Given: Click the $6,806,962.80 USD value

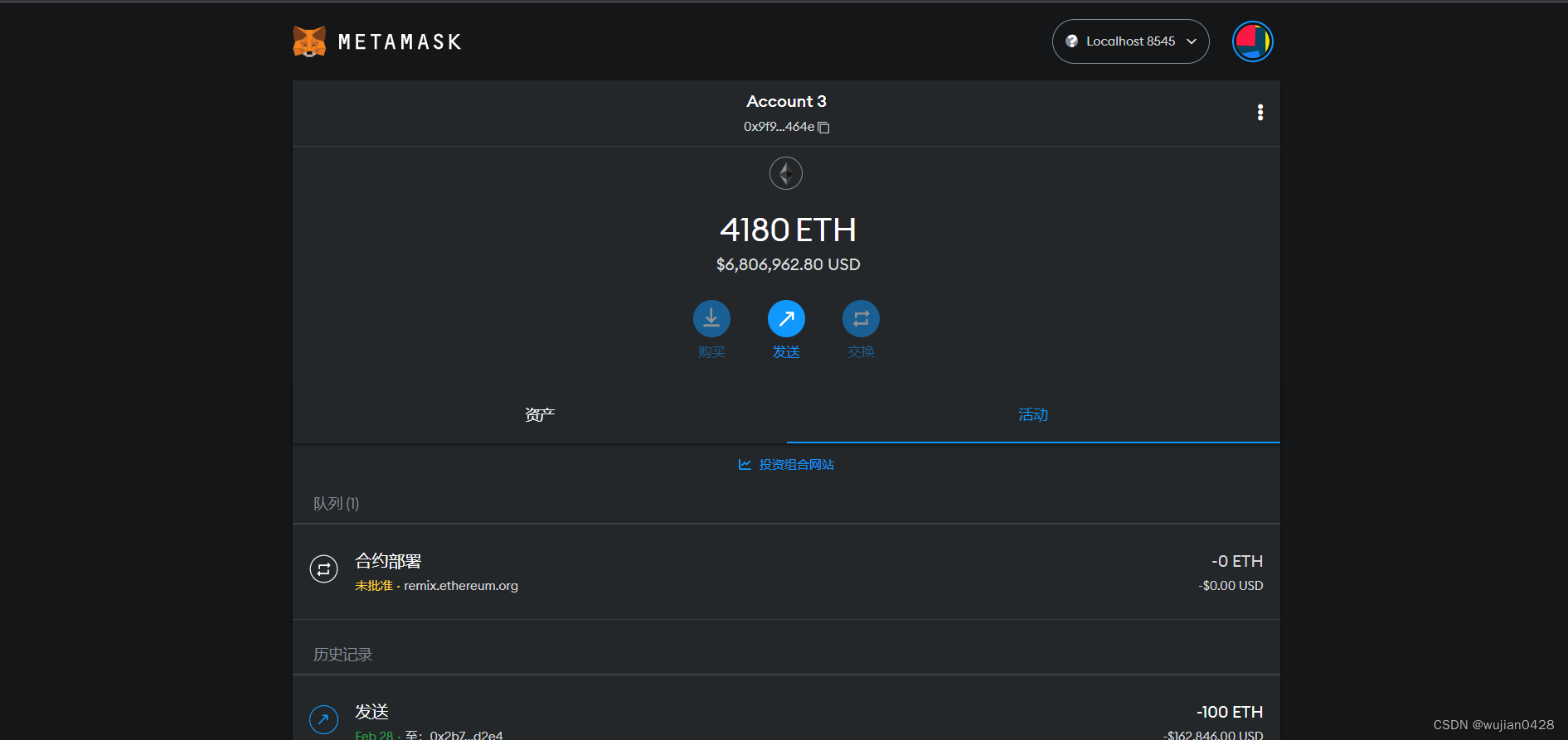Looking at the screenshot, I should point(788,264).
